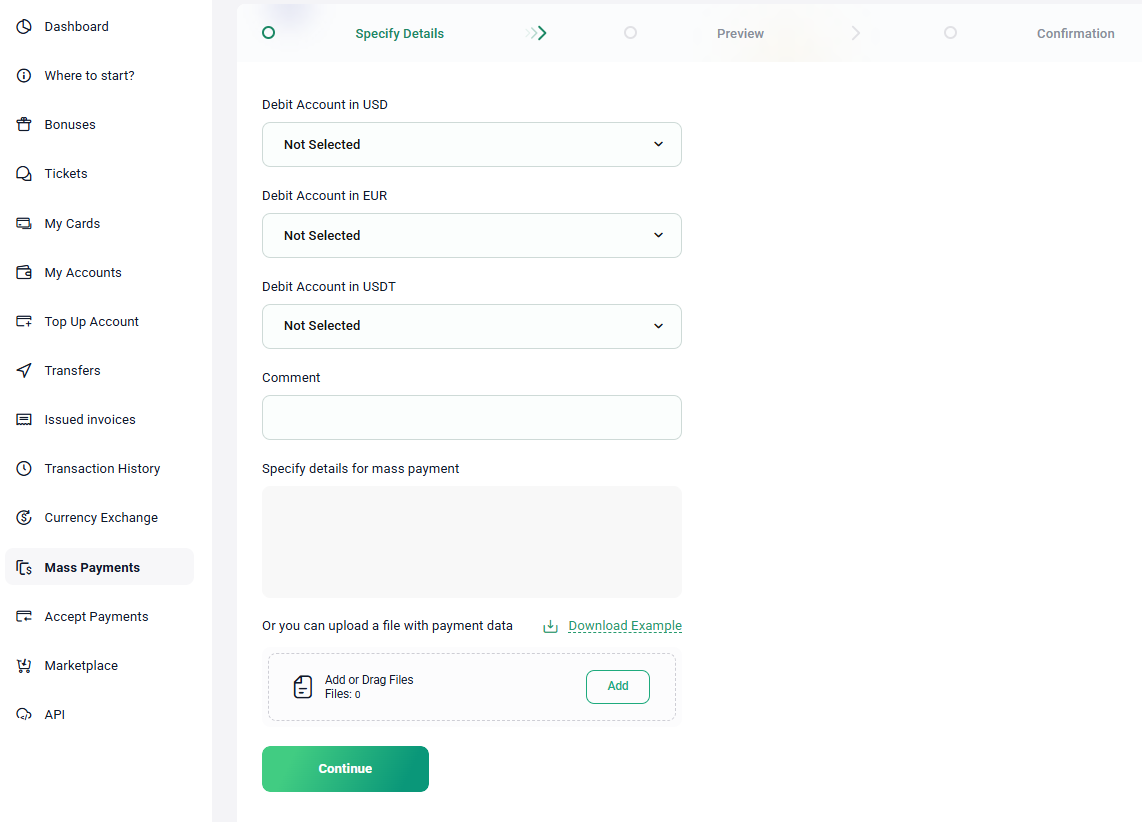Click the My Cards icon
1142x822 pixels.
pyautogui.click(x=24, y=224)
